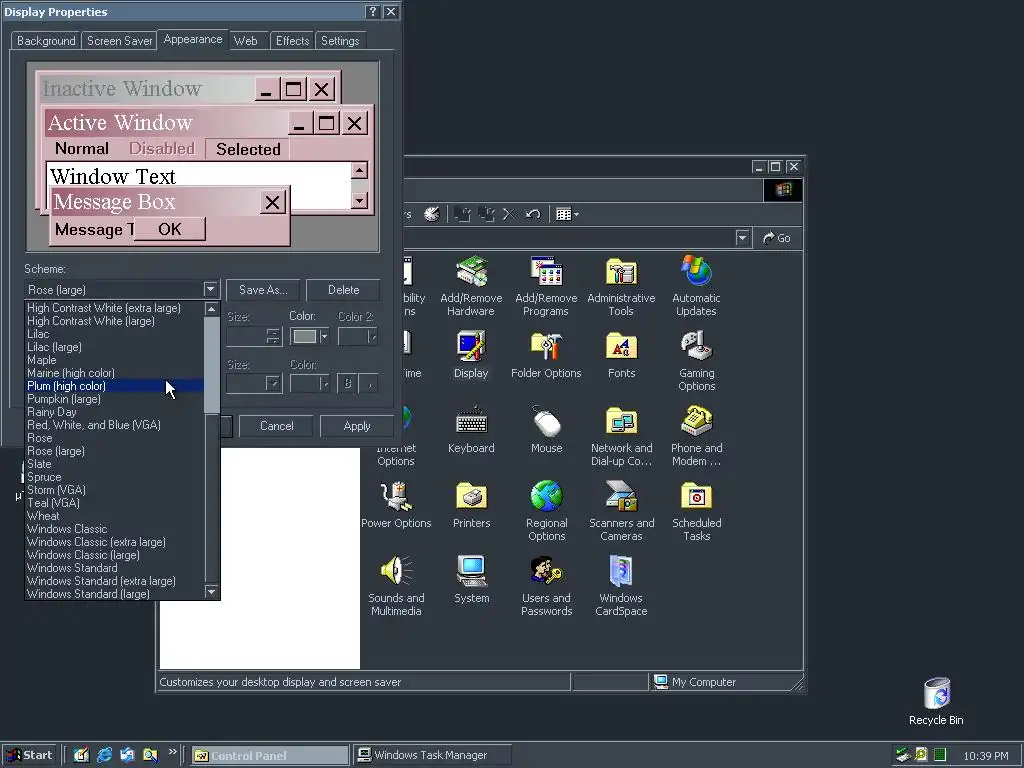Open Network and Dial-up Connections icon
1024x768 pixels.
621,422
